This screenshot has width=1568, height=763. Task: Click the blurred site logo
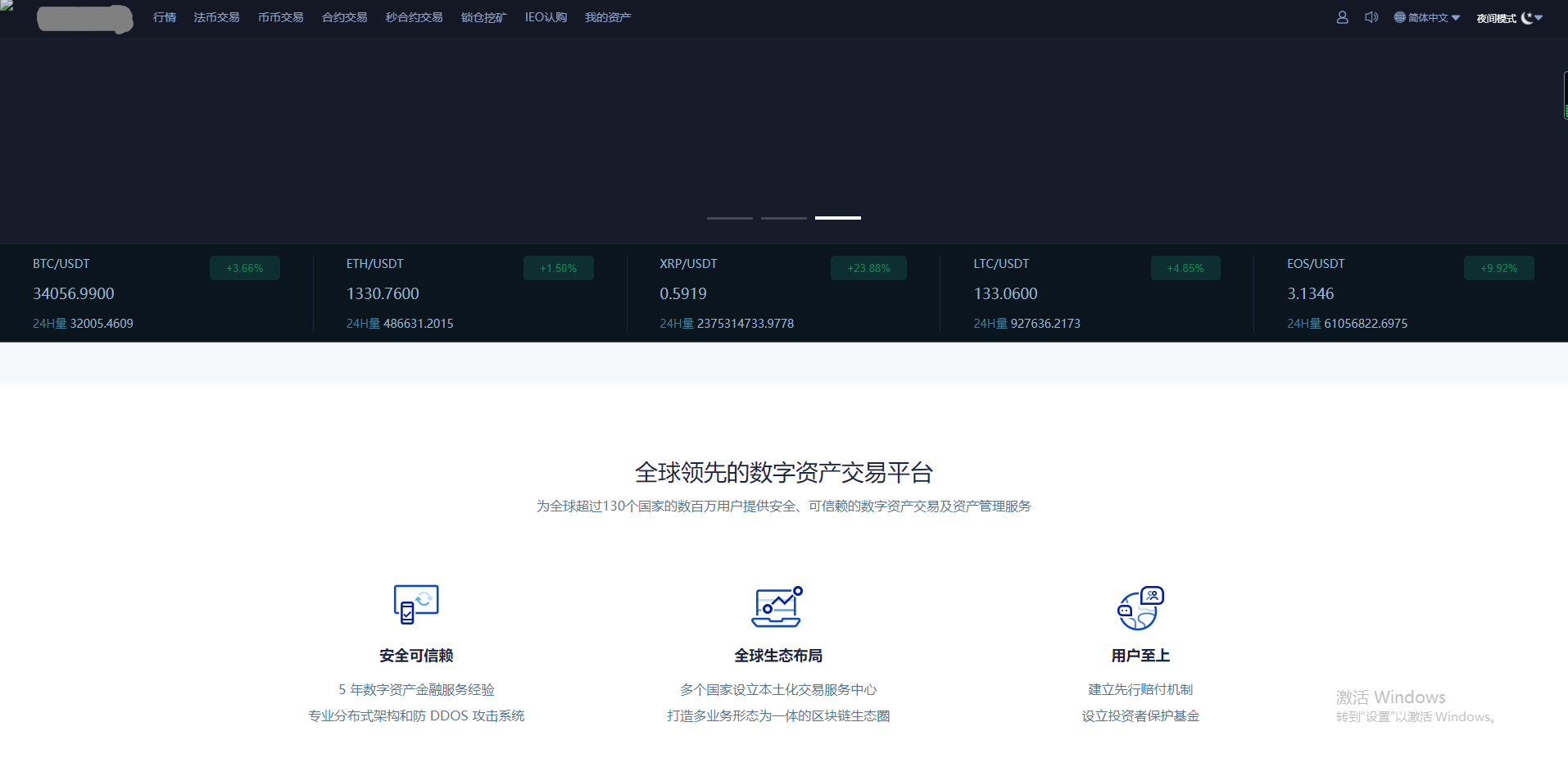pos(85,19)
